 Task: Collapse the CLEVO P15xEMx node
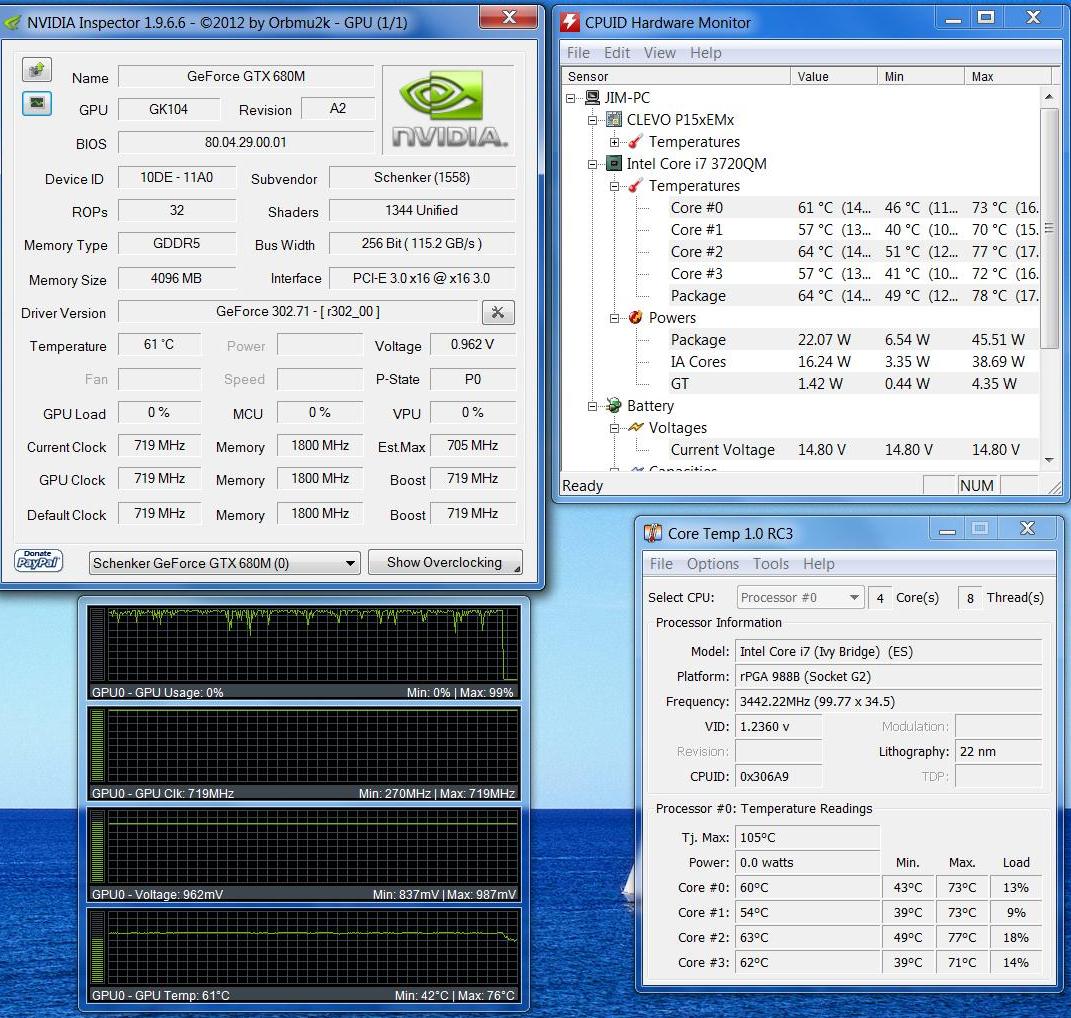click(x=593, y=120)
